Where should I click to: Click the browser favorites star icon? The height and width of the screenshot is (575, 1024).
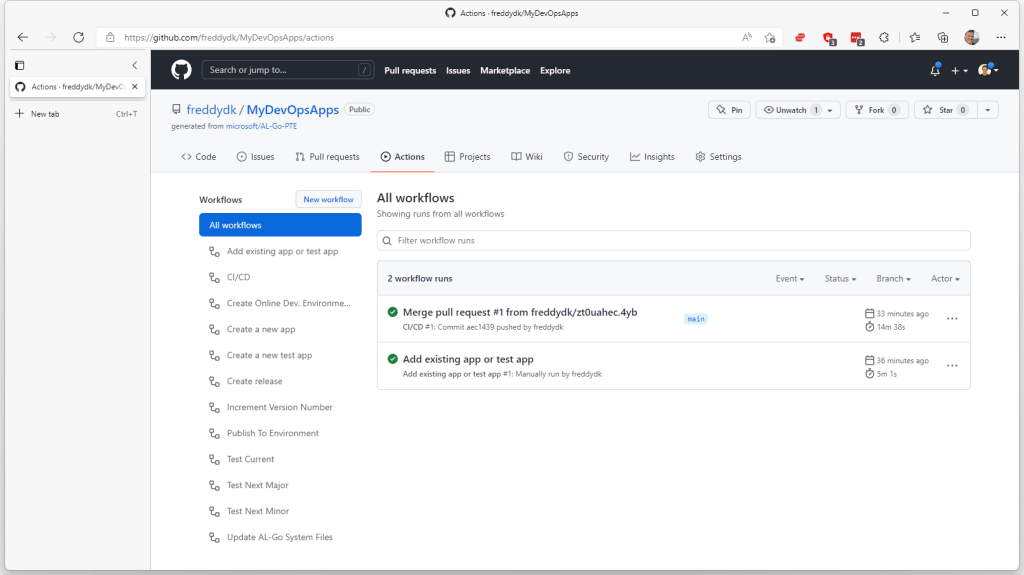(x=770, y=37)
